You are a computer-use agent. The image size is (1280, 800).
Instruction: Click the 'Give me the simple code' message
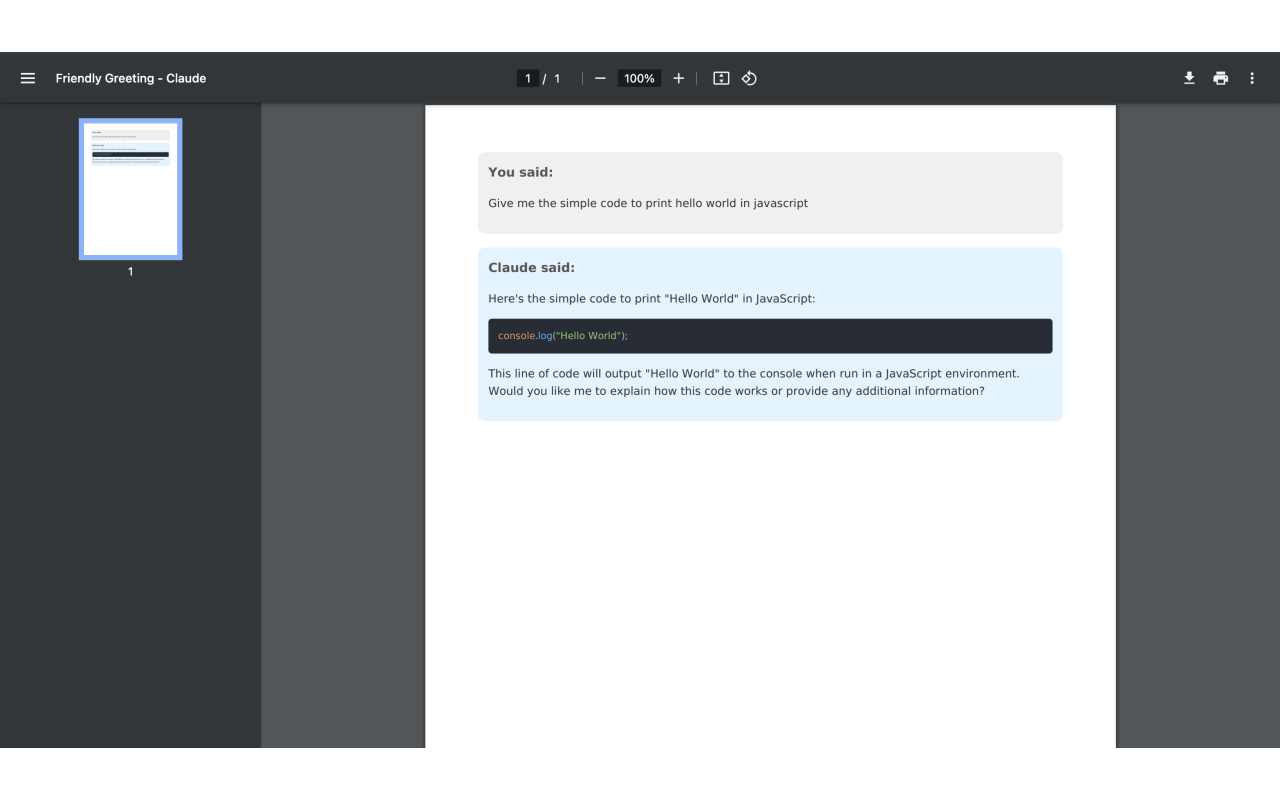(x=648, y=203)
